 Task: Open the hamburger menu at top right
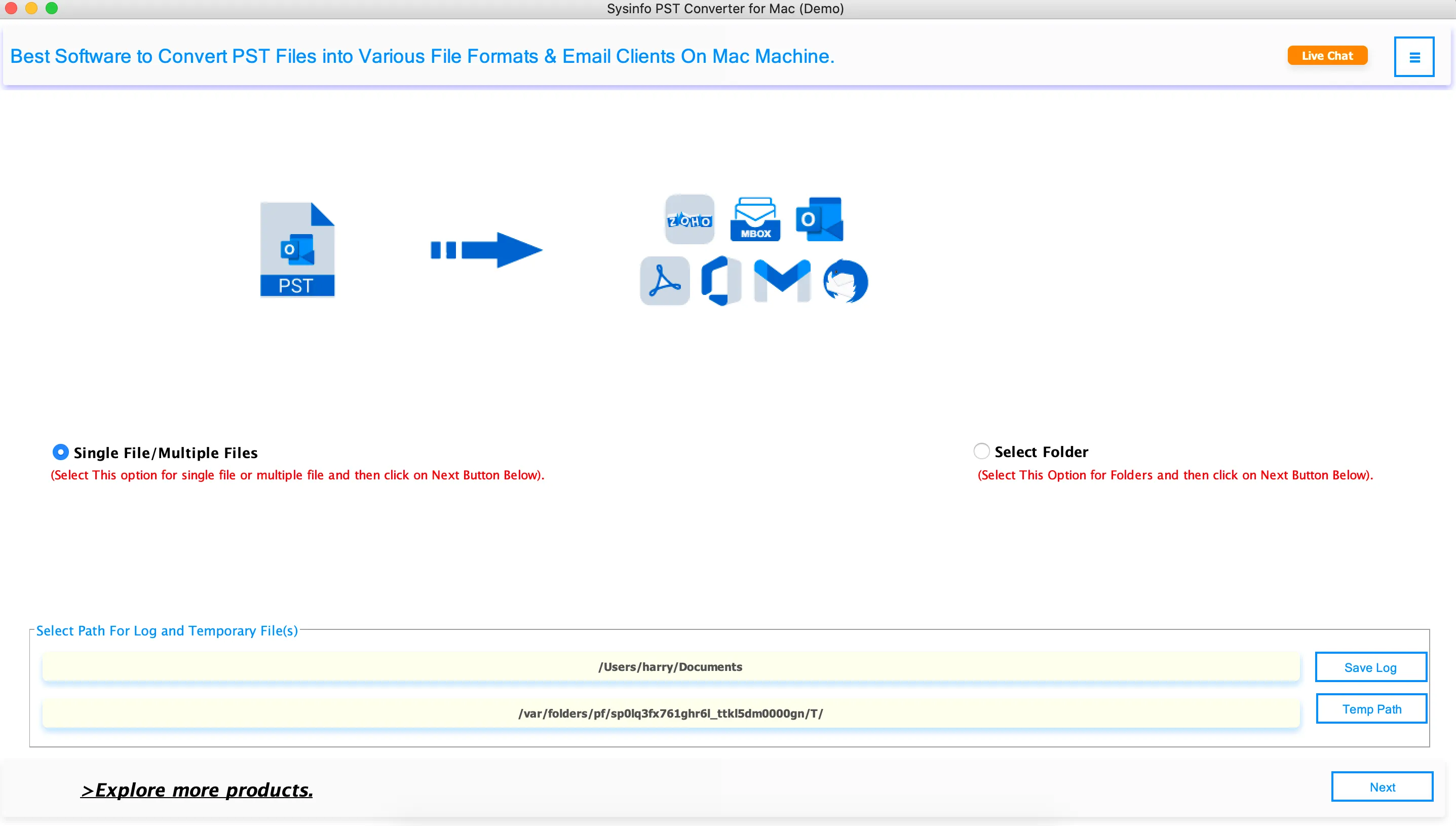tap(1414, 57)
